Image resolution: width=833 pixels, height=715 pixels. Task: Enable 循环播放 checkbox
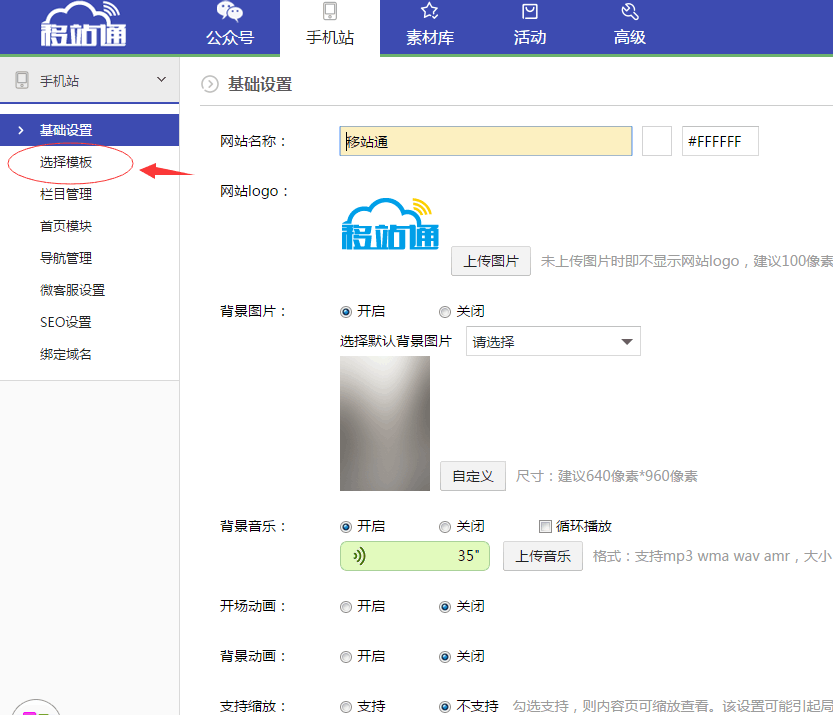(545, 527)
